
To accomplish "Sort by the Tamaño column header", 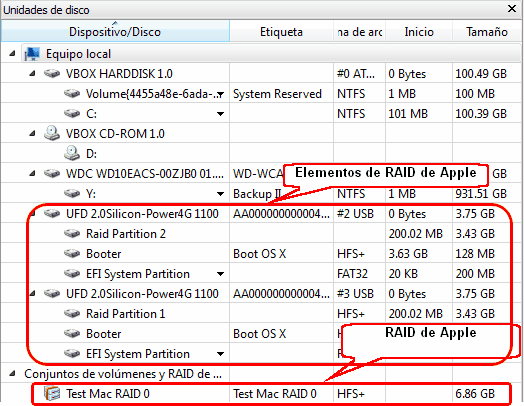I will tap(487, 32).
